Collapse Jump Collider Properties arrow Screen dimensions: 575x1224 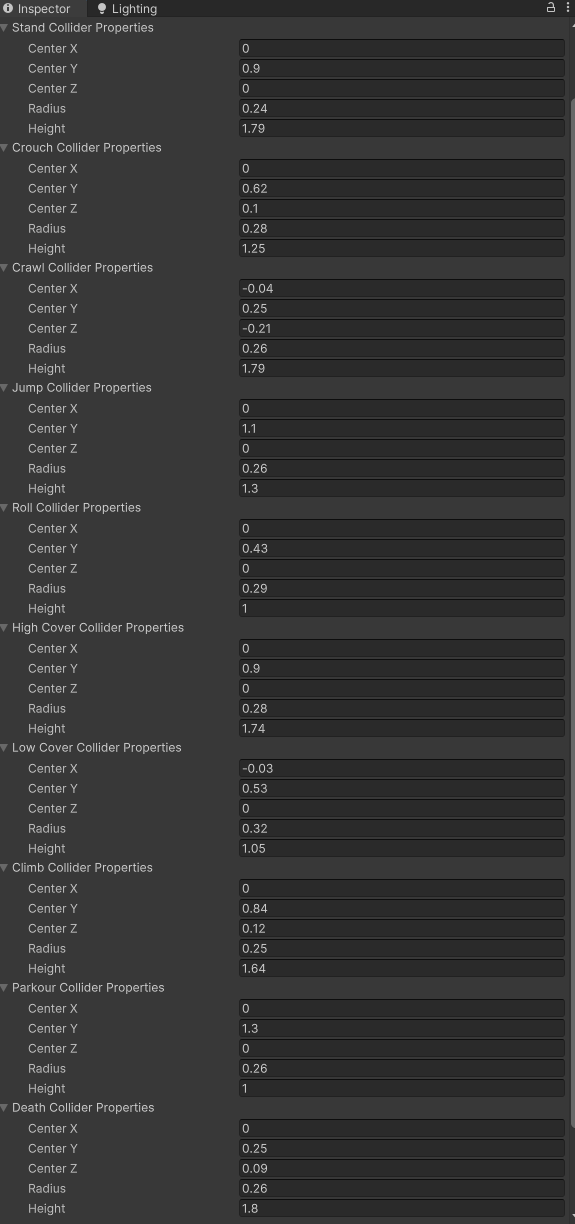point(5,388)
